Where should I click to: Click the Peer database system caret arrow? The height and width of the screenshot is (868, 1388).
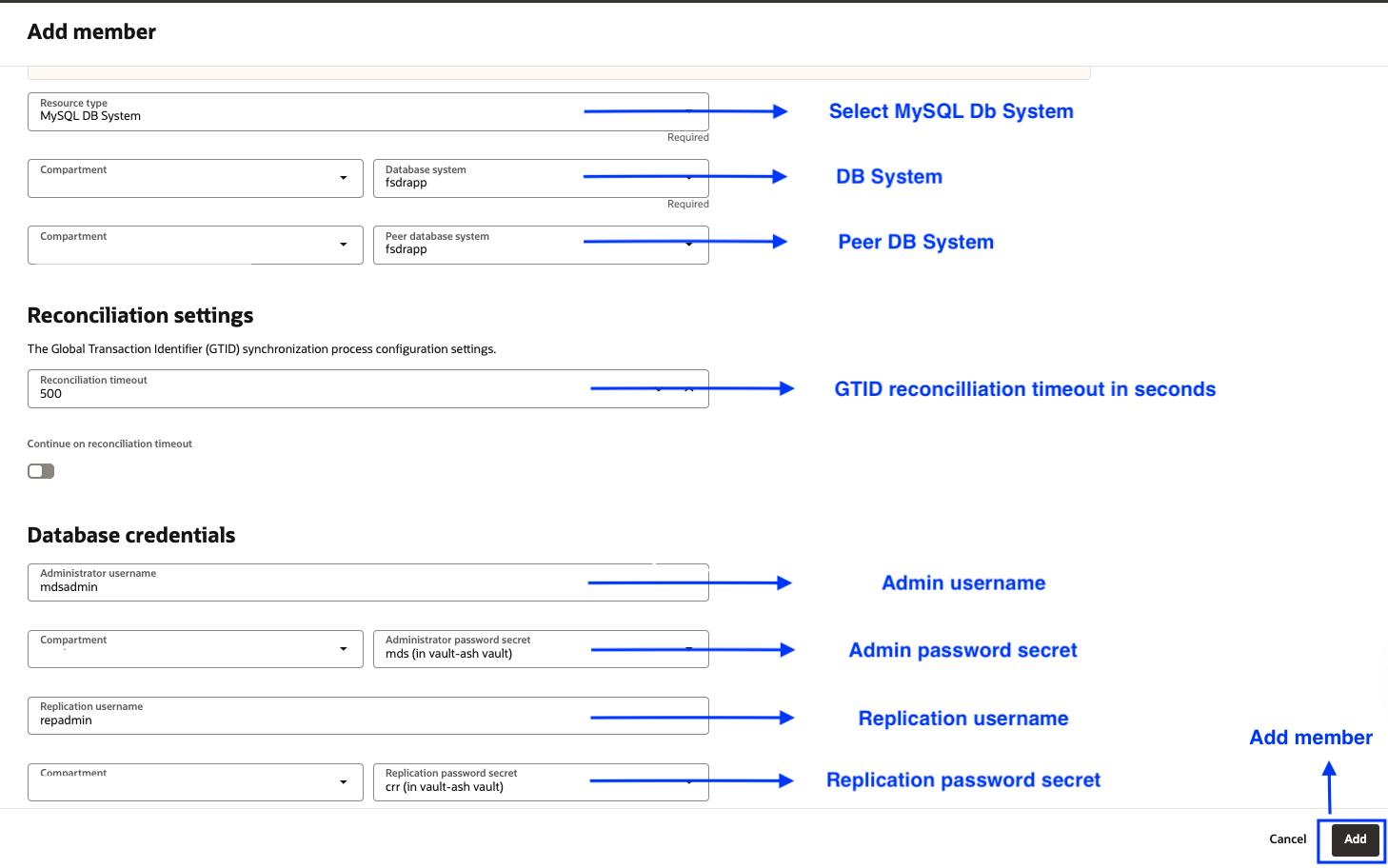click(x=689, y=245)
